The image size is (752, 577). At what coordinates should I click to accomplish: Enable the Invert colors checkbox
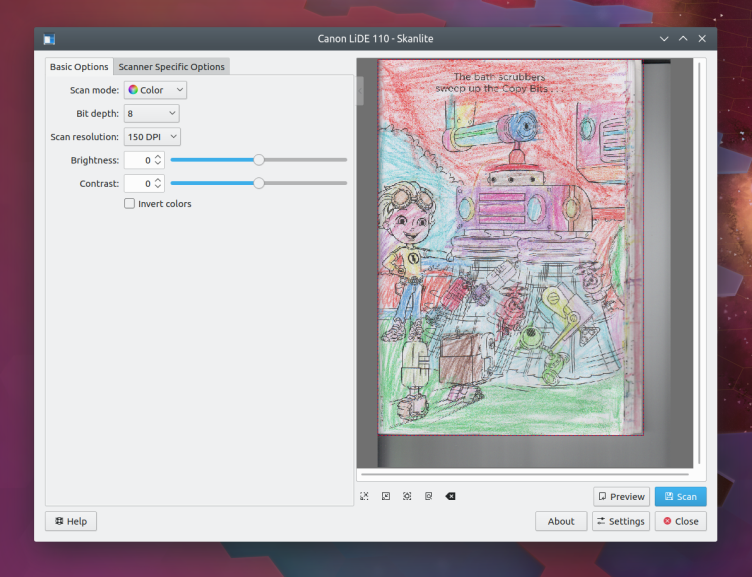tap(130, 204)
